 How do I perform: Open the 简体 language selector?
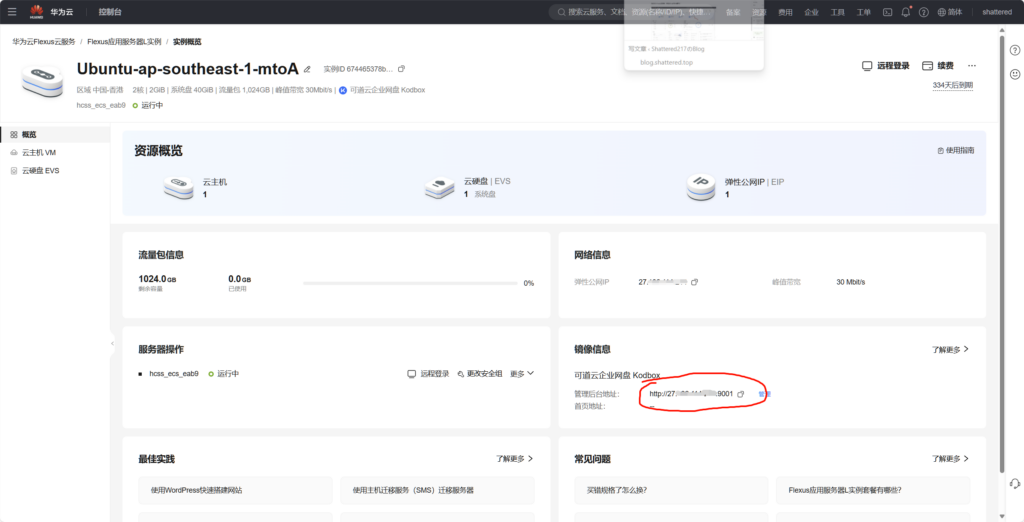[949, 12]
